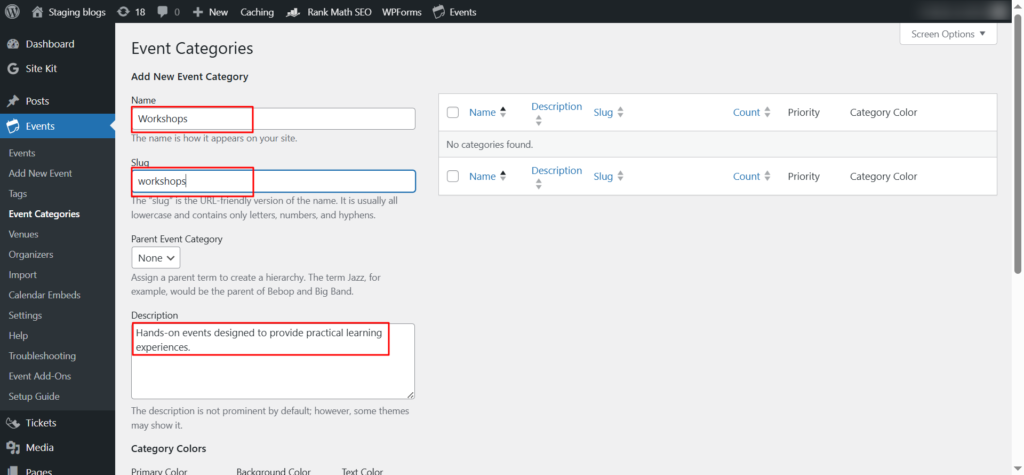Tick select-all checkbox in table header
Screen dimensions: 1024x475
(453, 112)
